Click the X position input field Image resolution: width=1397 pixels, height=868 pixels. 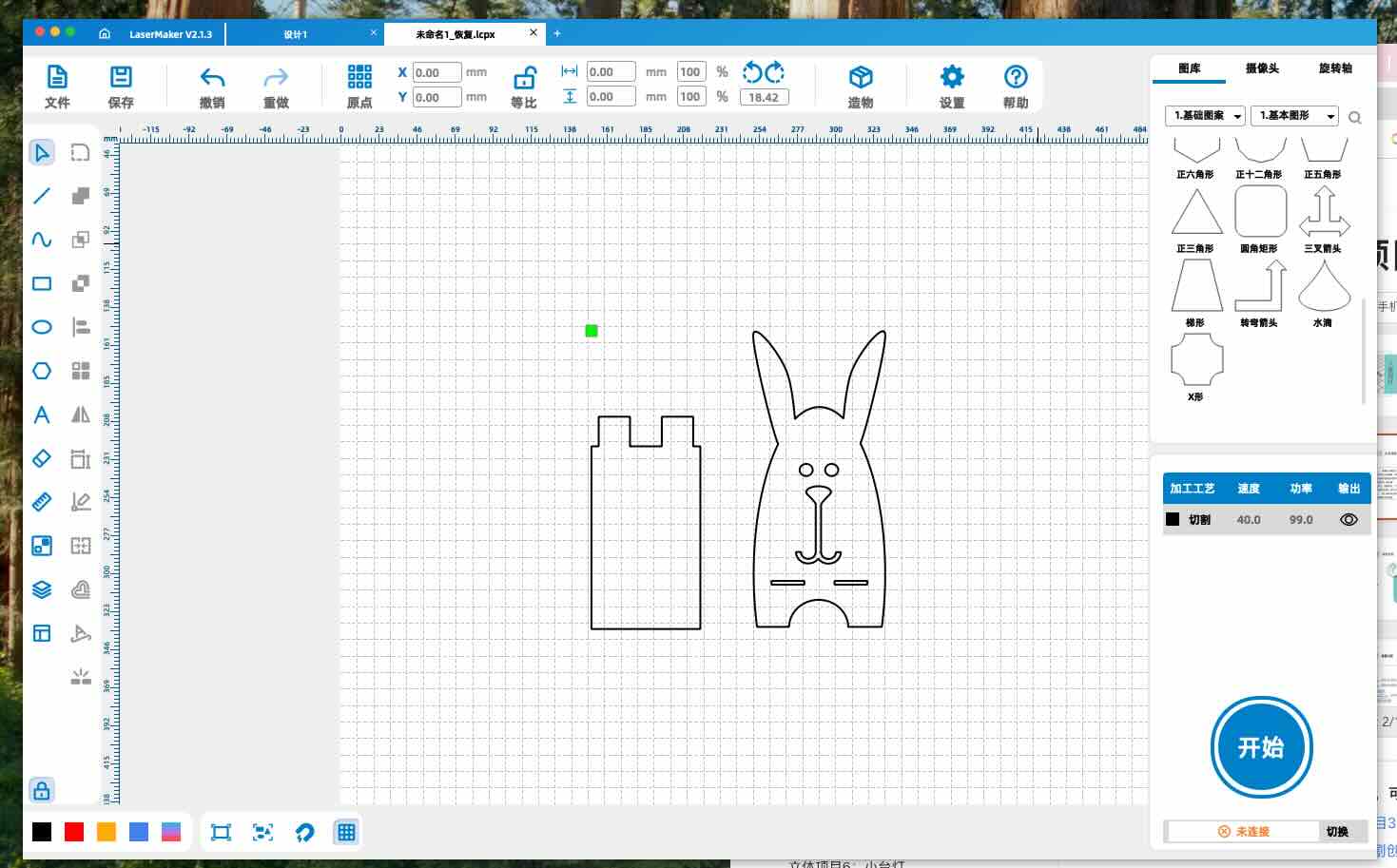[437, 72]
